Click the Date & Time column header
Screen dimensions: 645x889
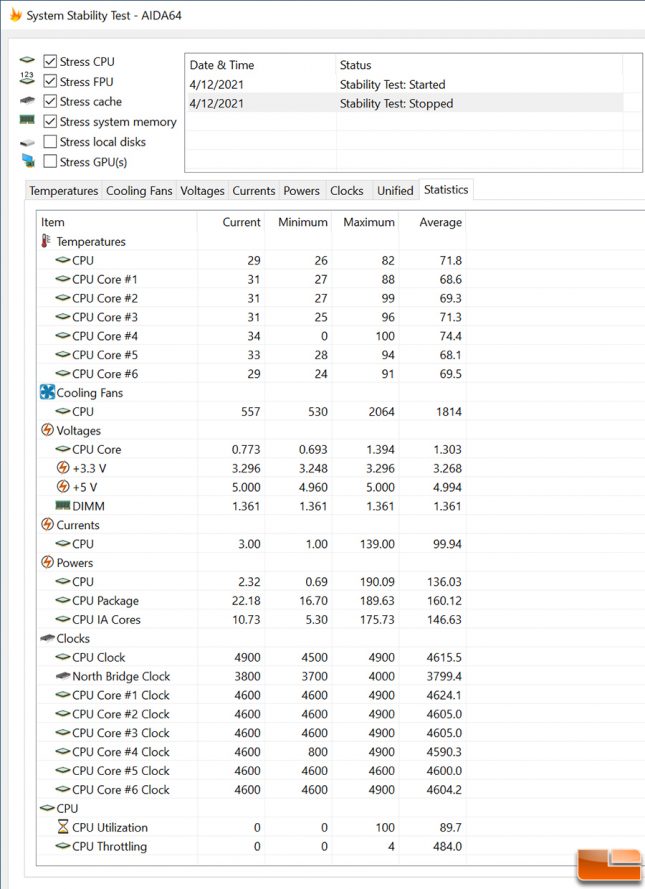[x=261, y=65]
